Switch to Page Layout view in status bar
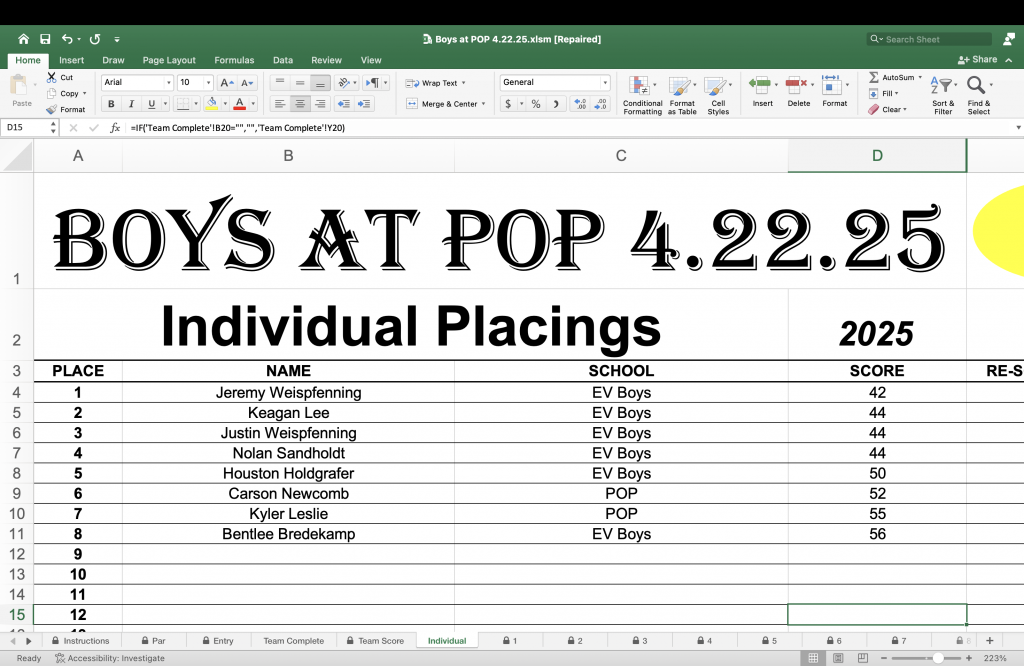The image size is (1024, 666). coord(838,658)
